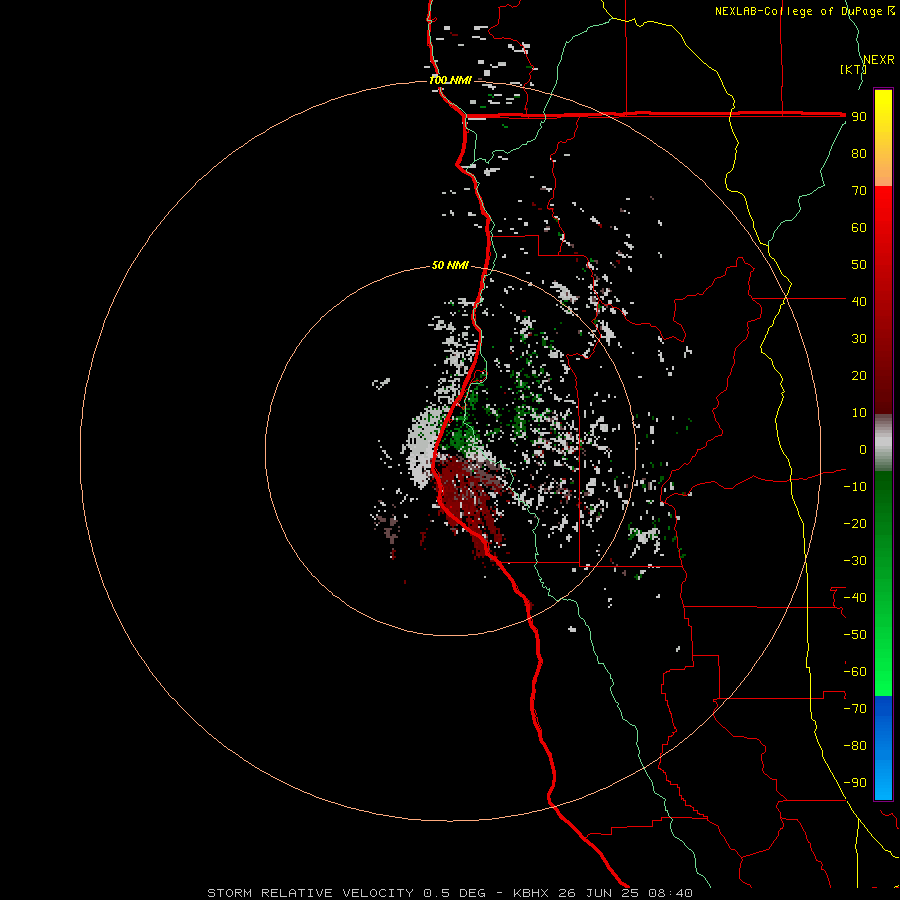Click the 40 value on velocity scale
The image size is (900, 900).
point(859,301)
